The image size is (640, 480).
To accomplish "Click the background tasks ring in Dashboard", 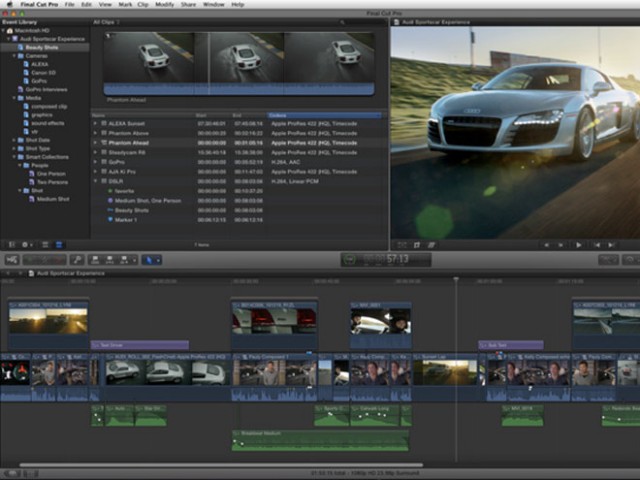I will tap(349, 260).
